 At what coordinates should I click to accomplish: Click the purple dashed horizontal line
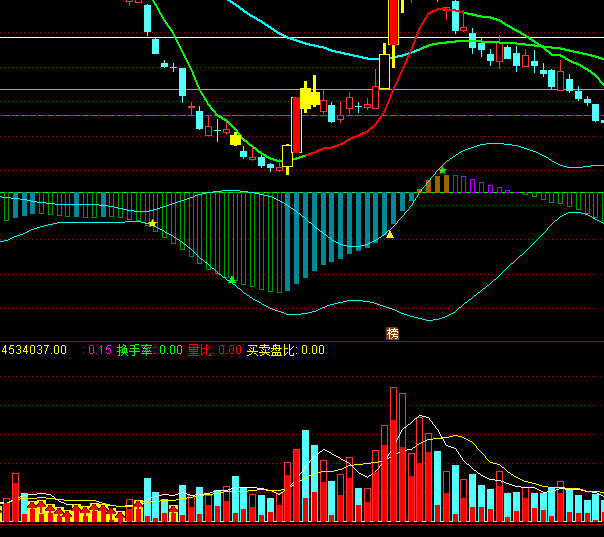point(100,115)
